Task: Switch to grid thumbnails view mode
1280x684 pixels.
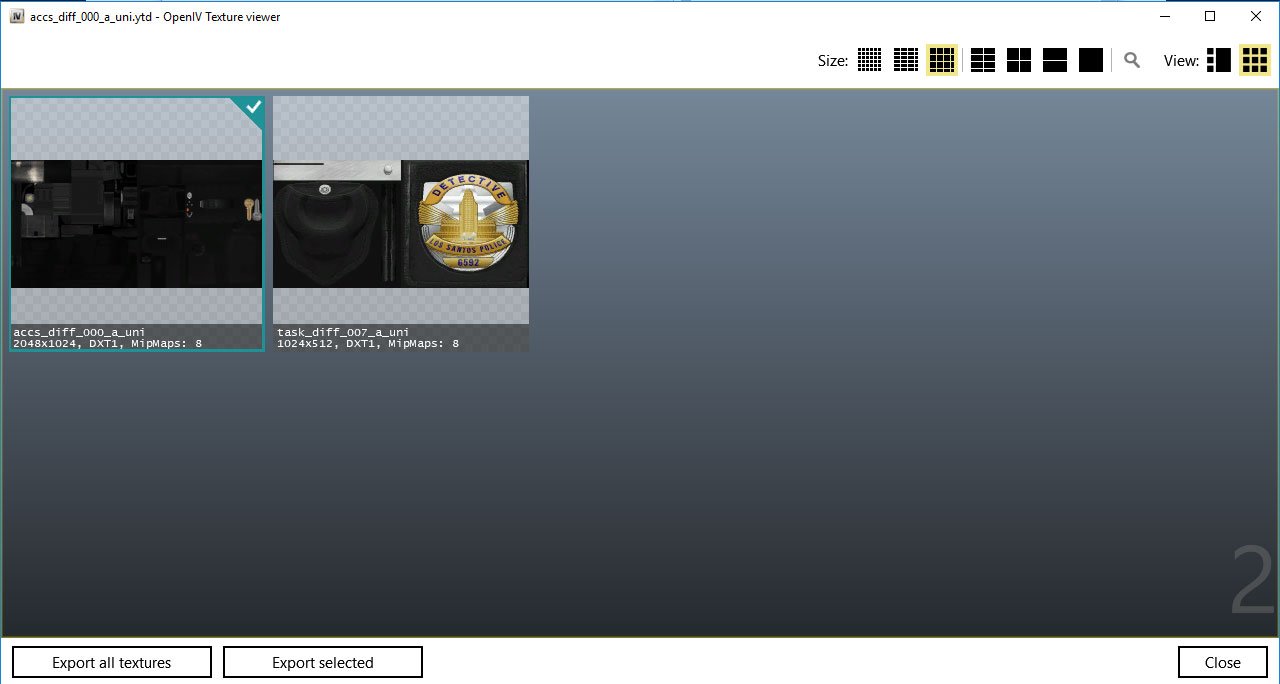Action: click(1254, 60)
